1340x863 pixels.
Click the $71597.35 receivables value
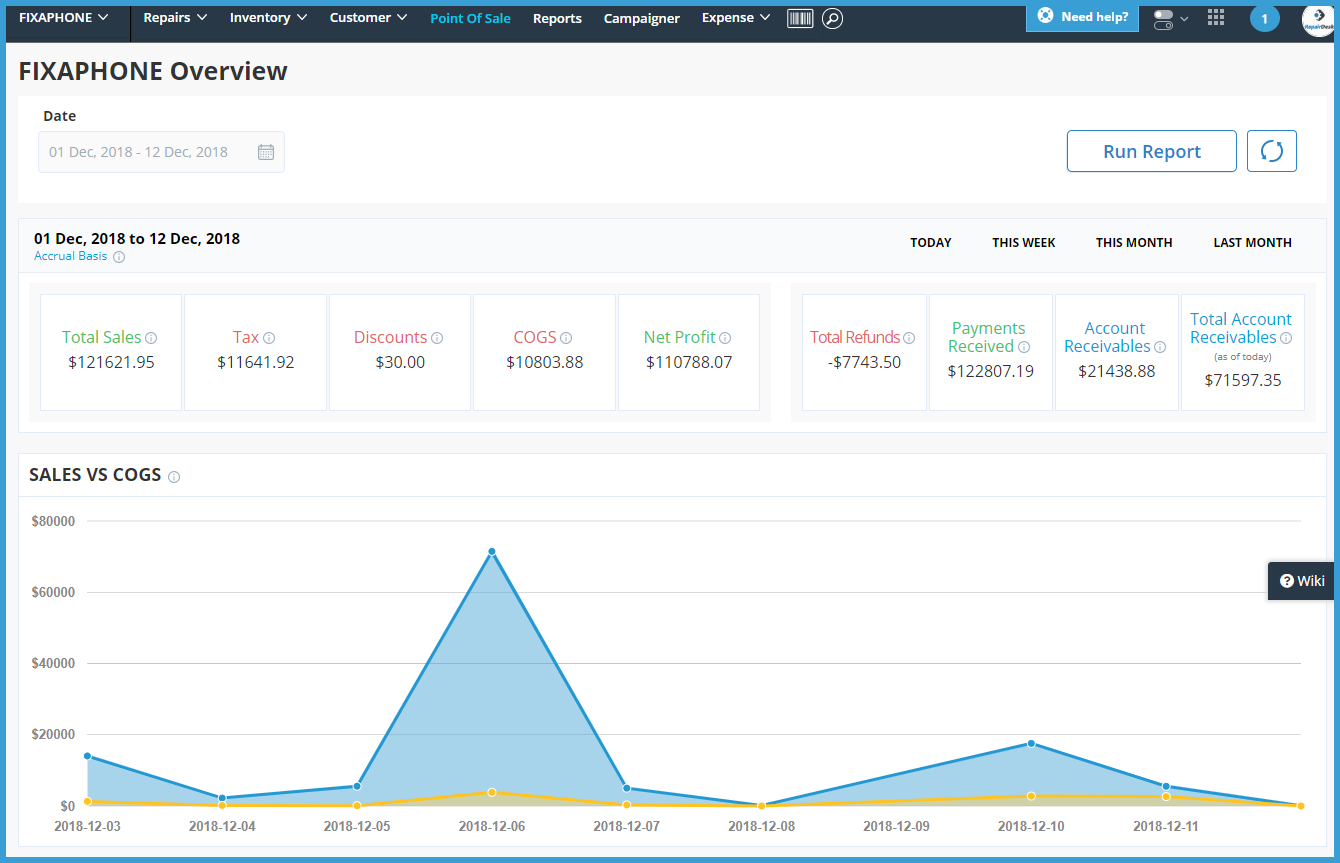coord(1243,380)
